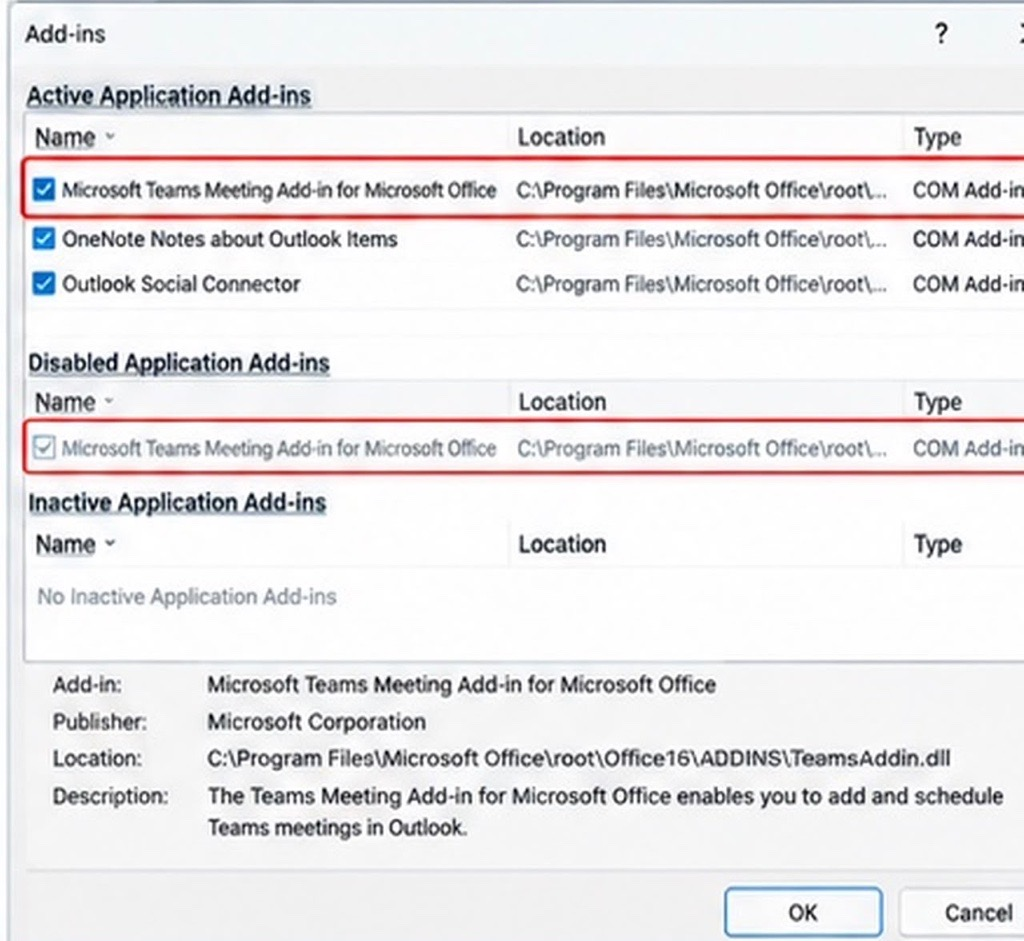Click the 'Inactive Application Add-ins' section heading
This screenshot has height=941, width=1024.
[177, 503]
